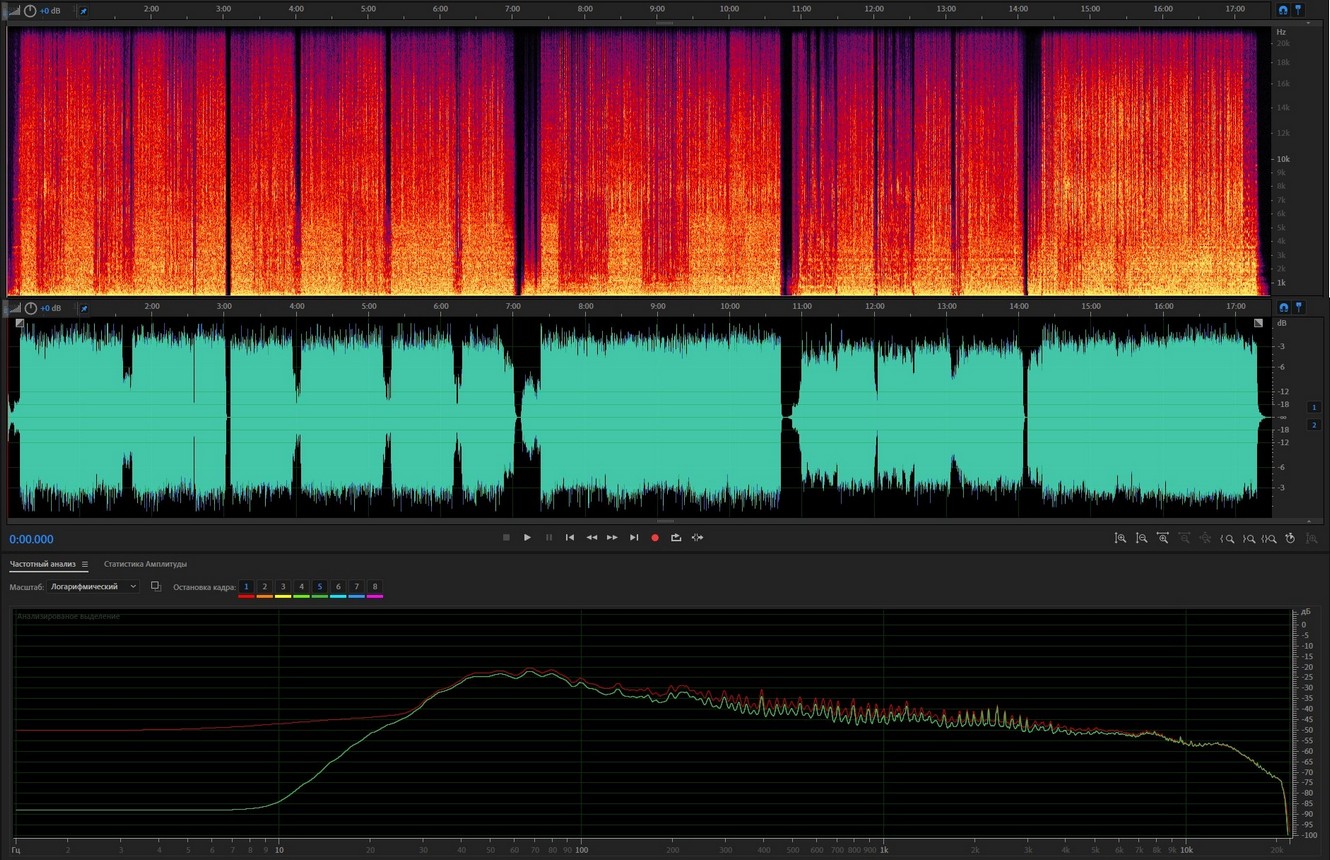Click Move Playhead to Next button
Screen dimensions: 1330x860
tap(634, 538)
